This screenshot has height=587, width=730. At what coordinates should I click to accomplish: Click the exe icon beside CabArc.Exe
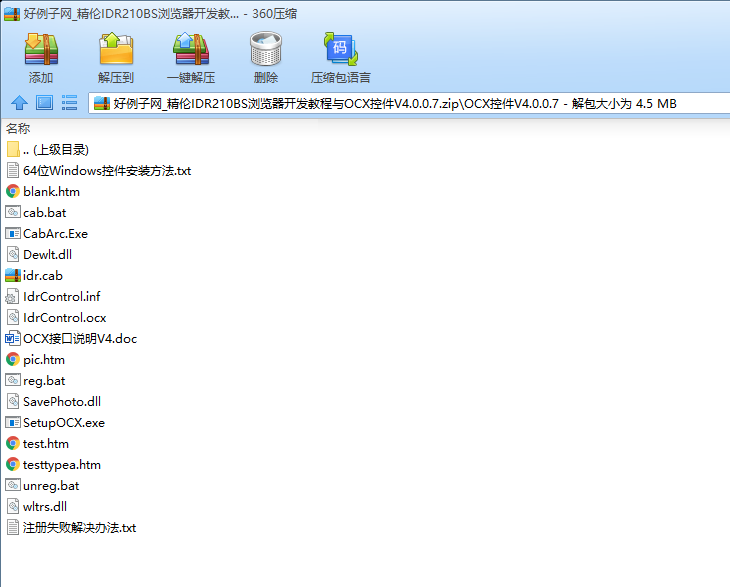point(13,234)
